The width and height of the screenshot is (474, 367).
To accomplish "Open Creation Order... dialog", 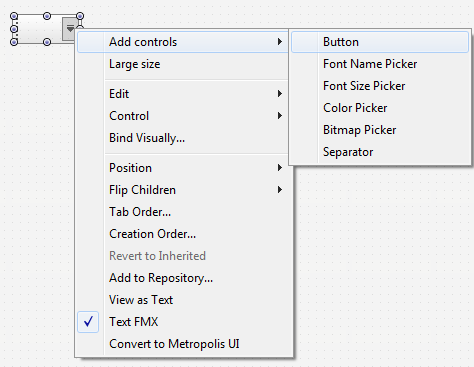I will [x=183, y=234].
